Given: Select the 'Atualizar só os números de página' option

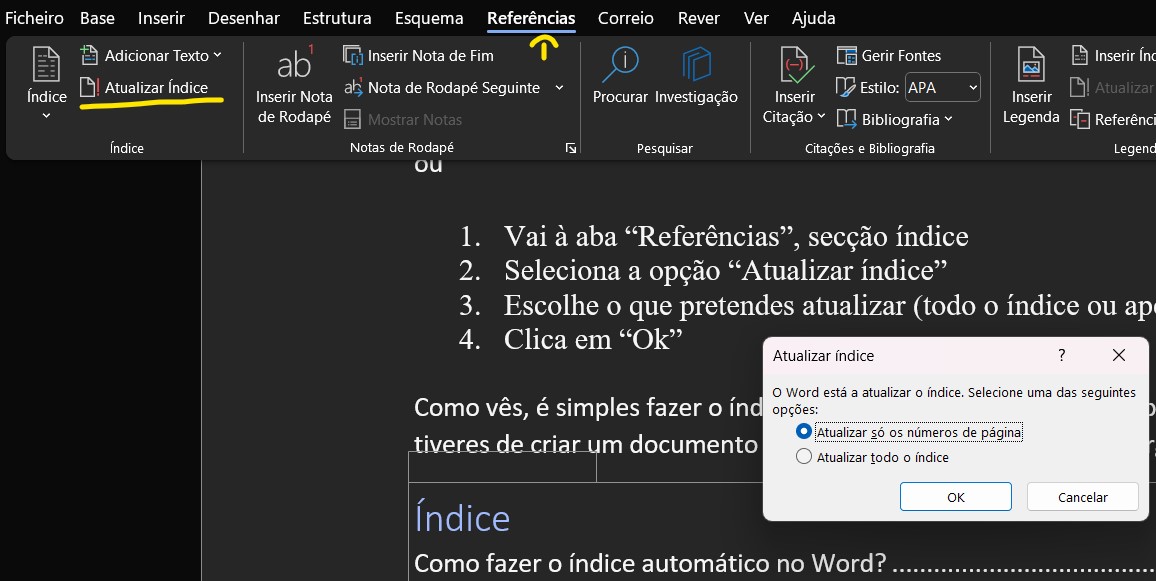Looking at the screenshot, I should pos(804,432).
